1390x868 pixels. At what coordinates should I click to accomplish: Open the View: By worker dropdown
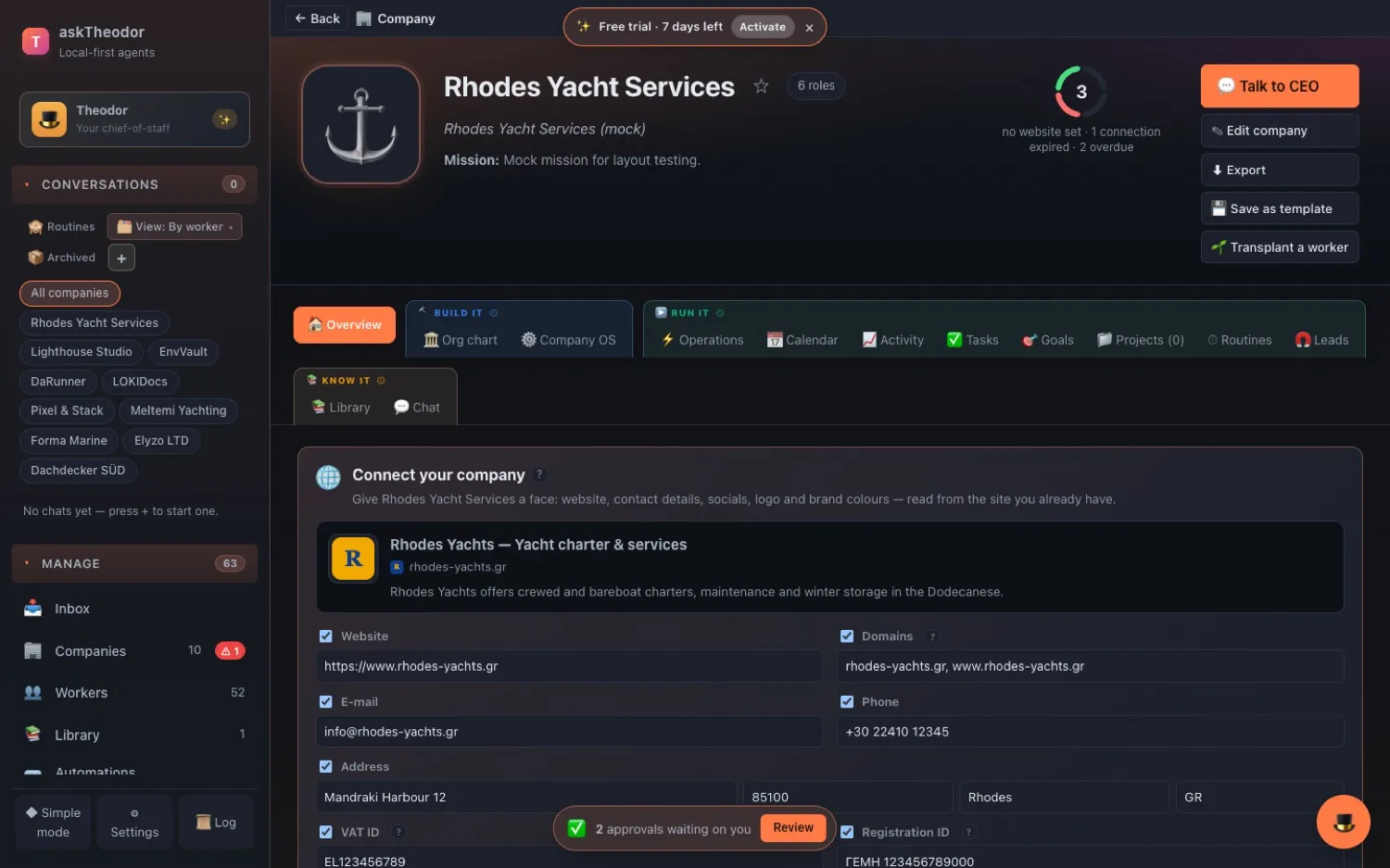(x=175, y=227)
